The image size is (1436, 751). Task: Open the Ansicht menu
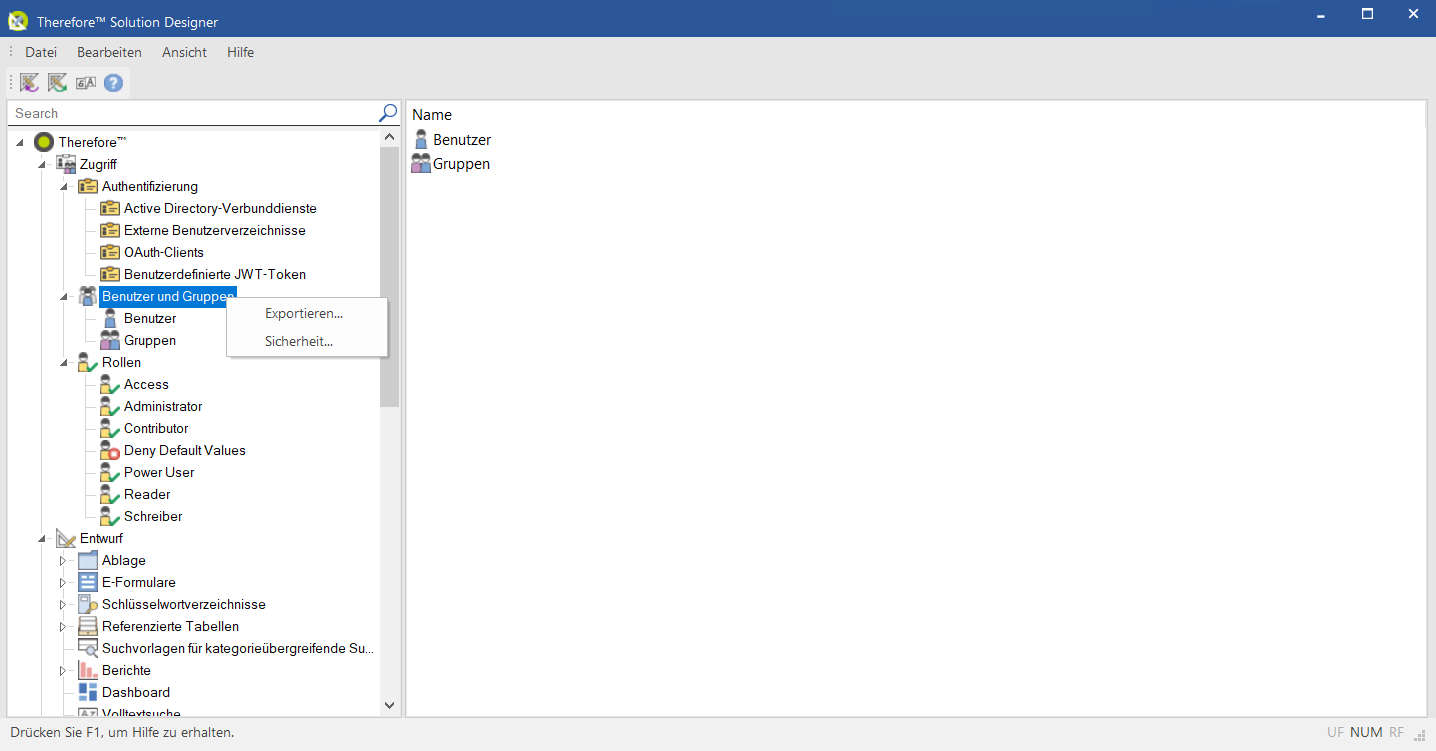click(x=184, y=52)
